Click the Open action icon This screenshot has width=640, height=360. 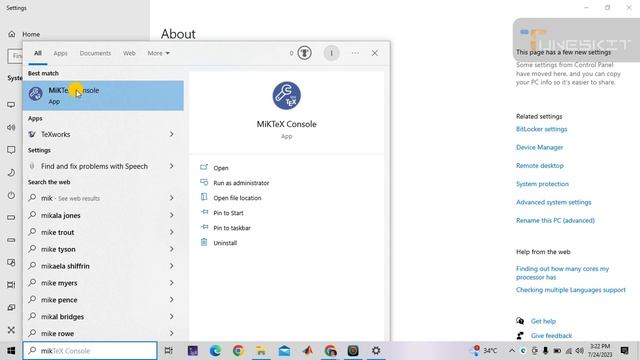(x=204, y=167)
